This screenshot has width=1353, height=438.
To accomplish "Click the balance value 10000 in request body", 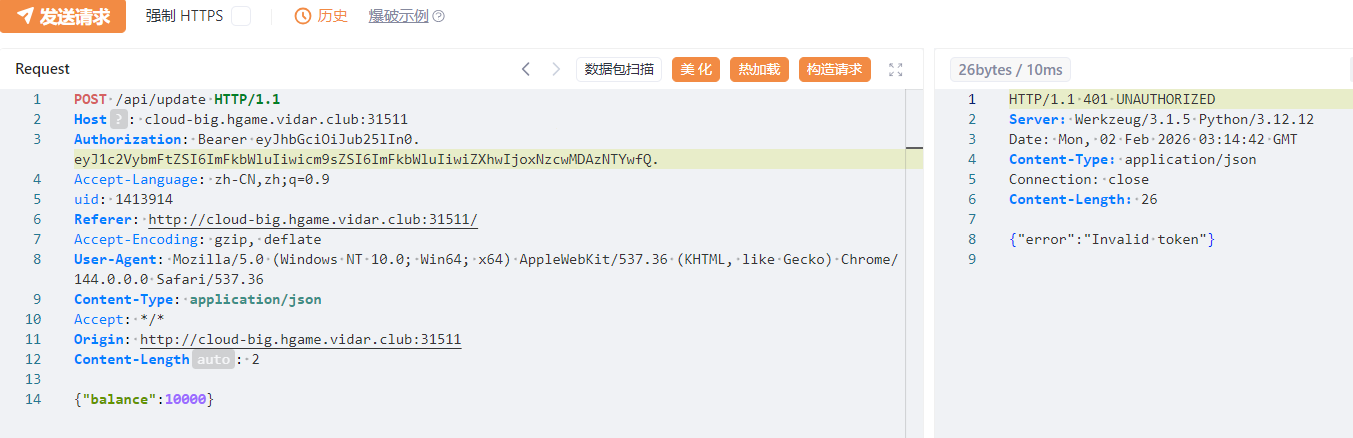I will (185, 399).
